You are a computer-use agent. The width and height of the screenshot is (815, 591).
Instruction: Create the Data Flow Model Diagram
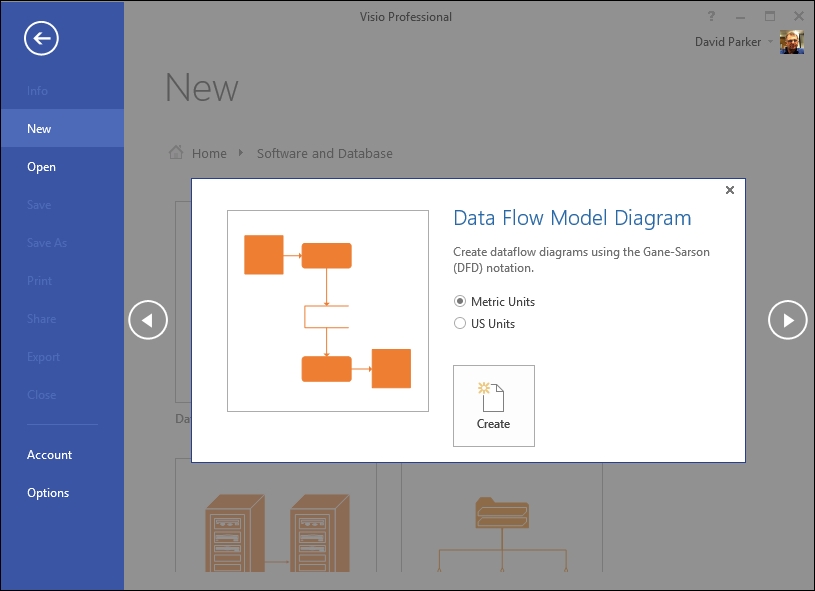(x=493, y=404)
